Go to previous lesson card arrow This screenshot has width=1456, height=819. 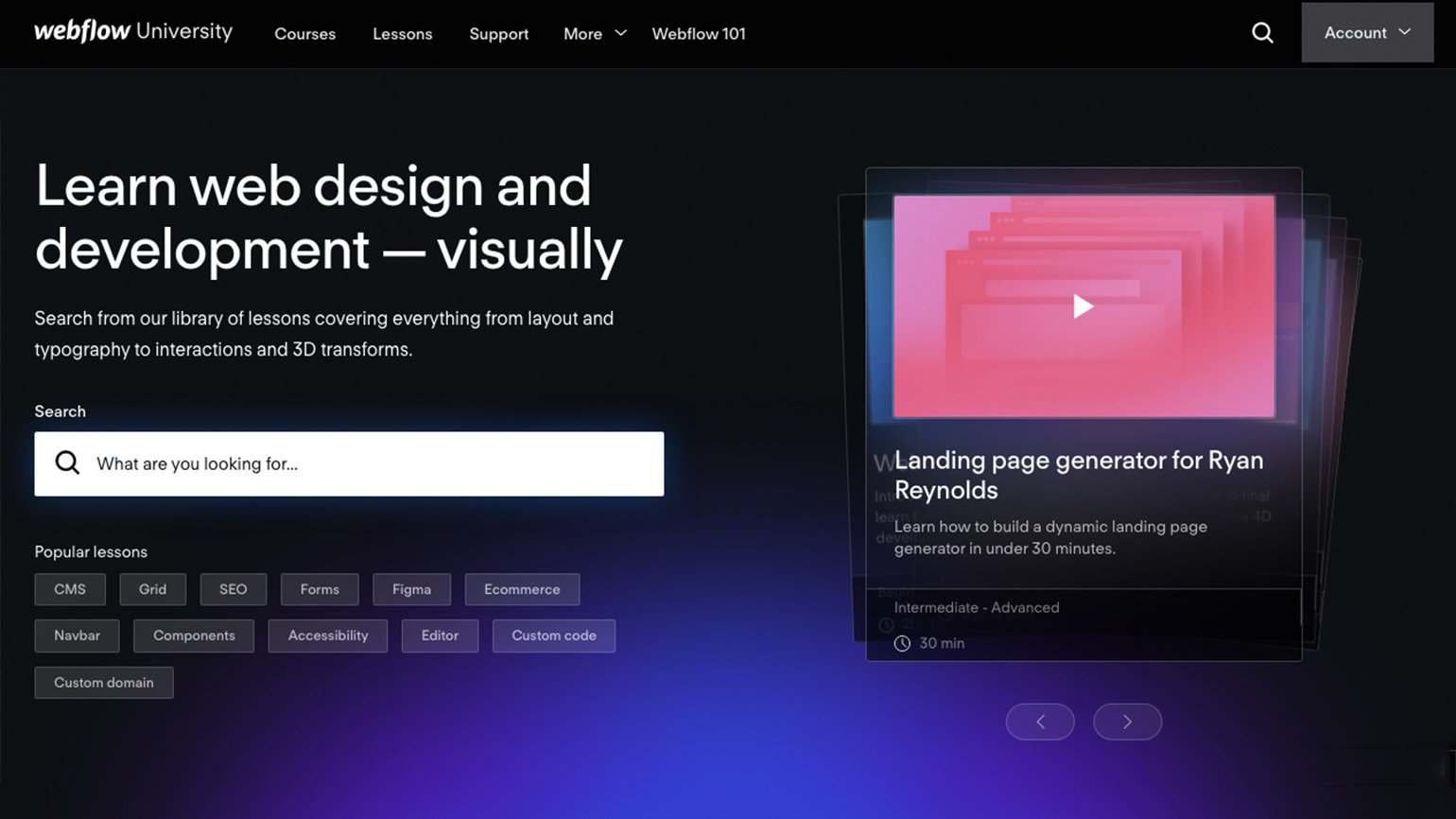tap(1040, 722)
